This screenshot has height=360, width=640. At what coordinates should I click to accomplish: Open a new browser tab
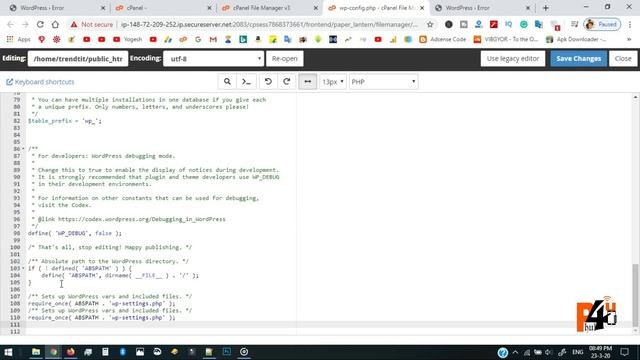tap(546, 8)
